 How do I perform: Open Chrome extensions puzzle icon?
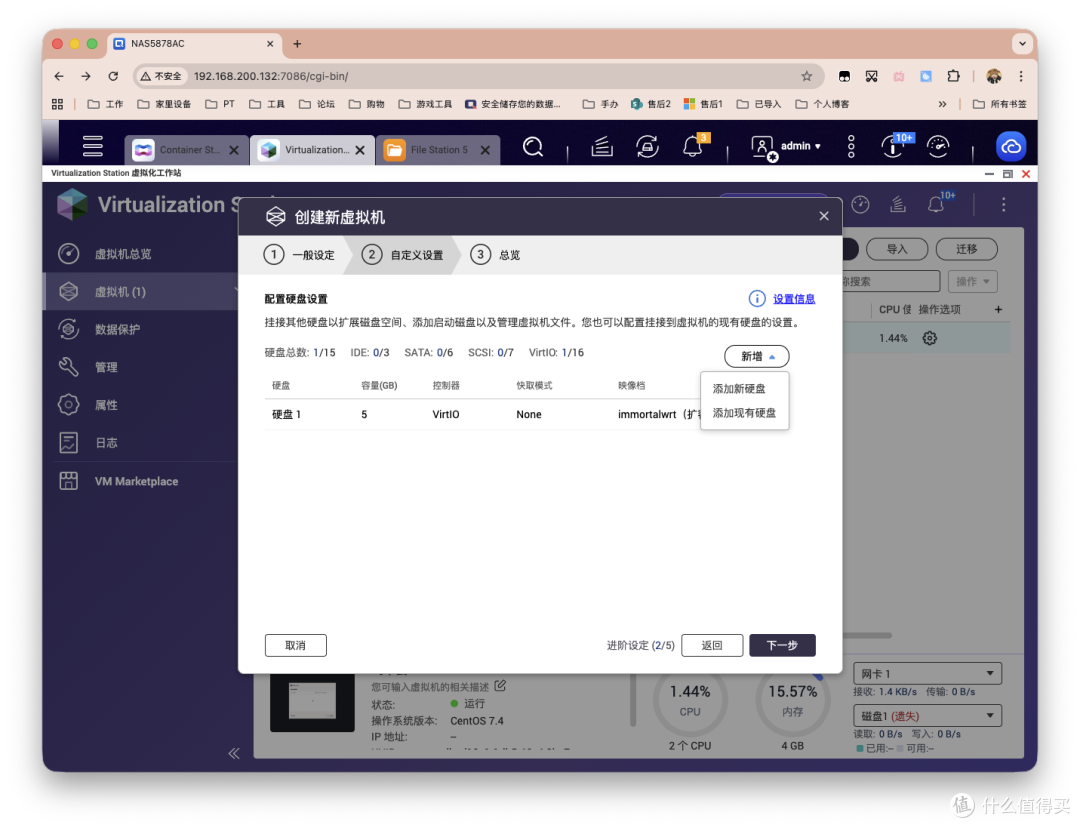pos(953,76)
